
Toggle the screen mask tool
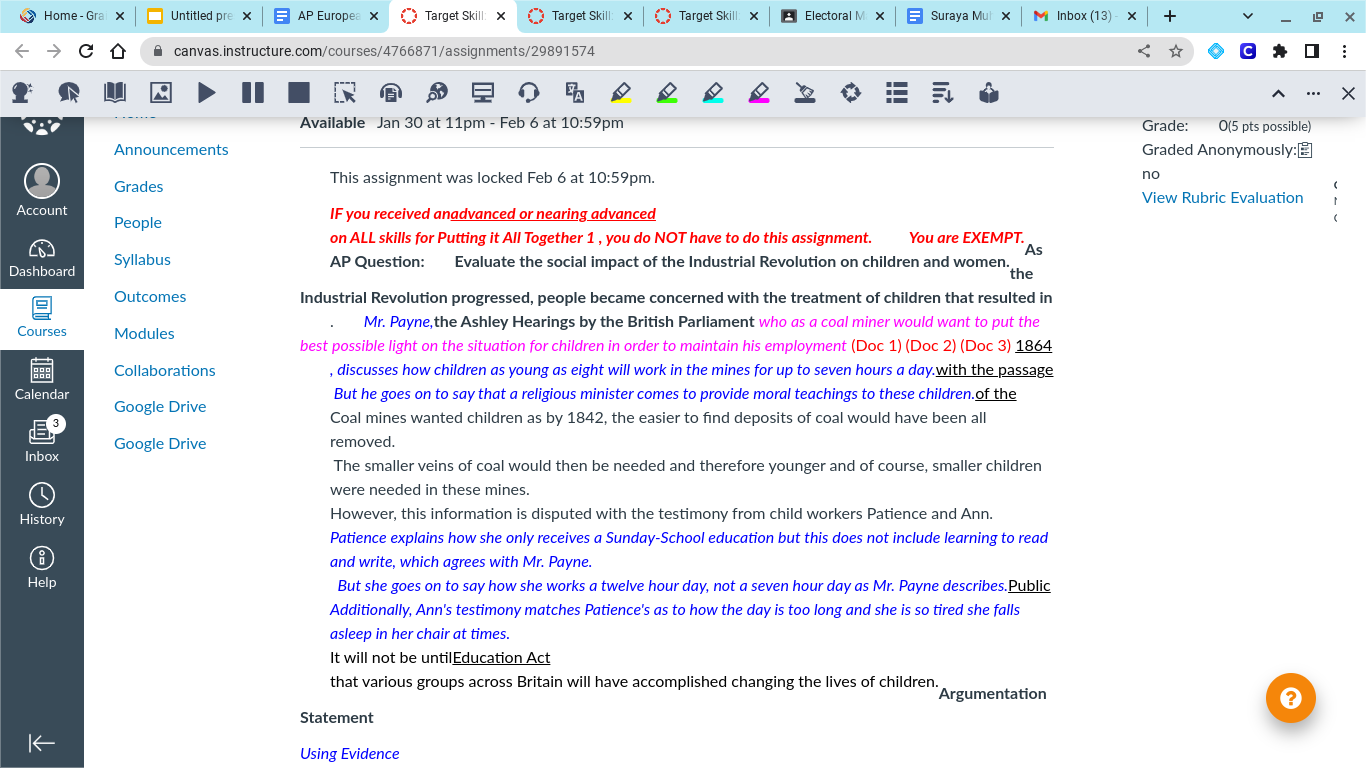483,92
